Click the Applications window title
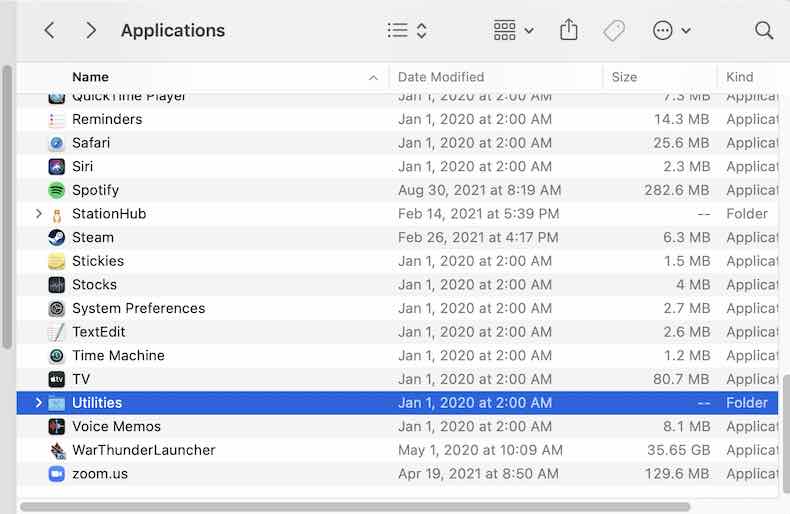 click(x=173, y=31)
